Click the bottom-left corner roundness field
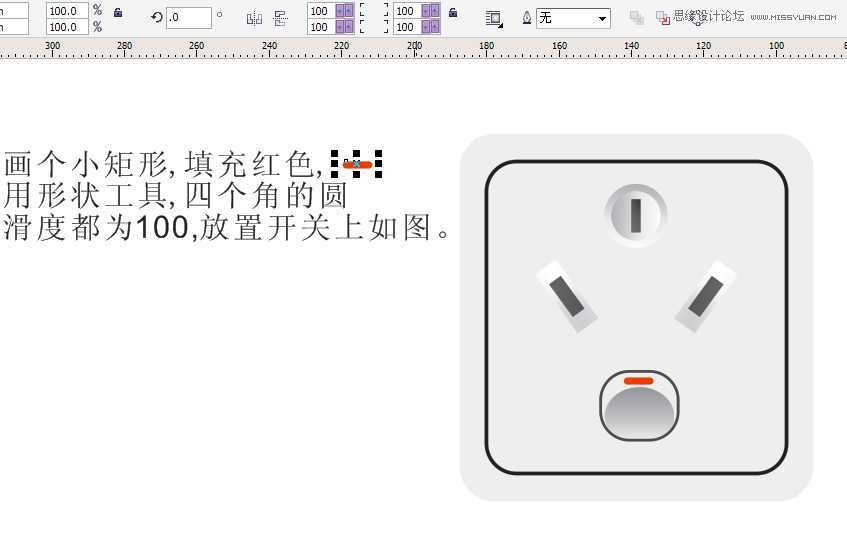Viewport: 847px width, 536px height. pos(321,26)
